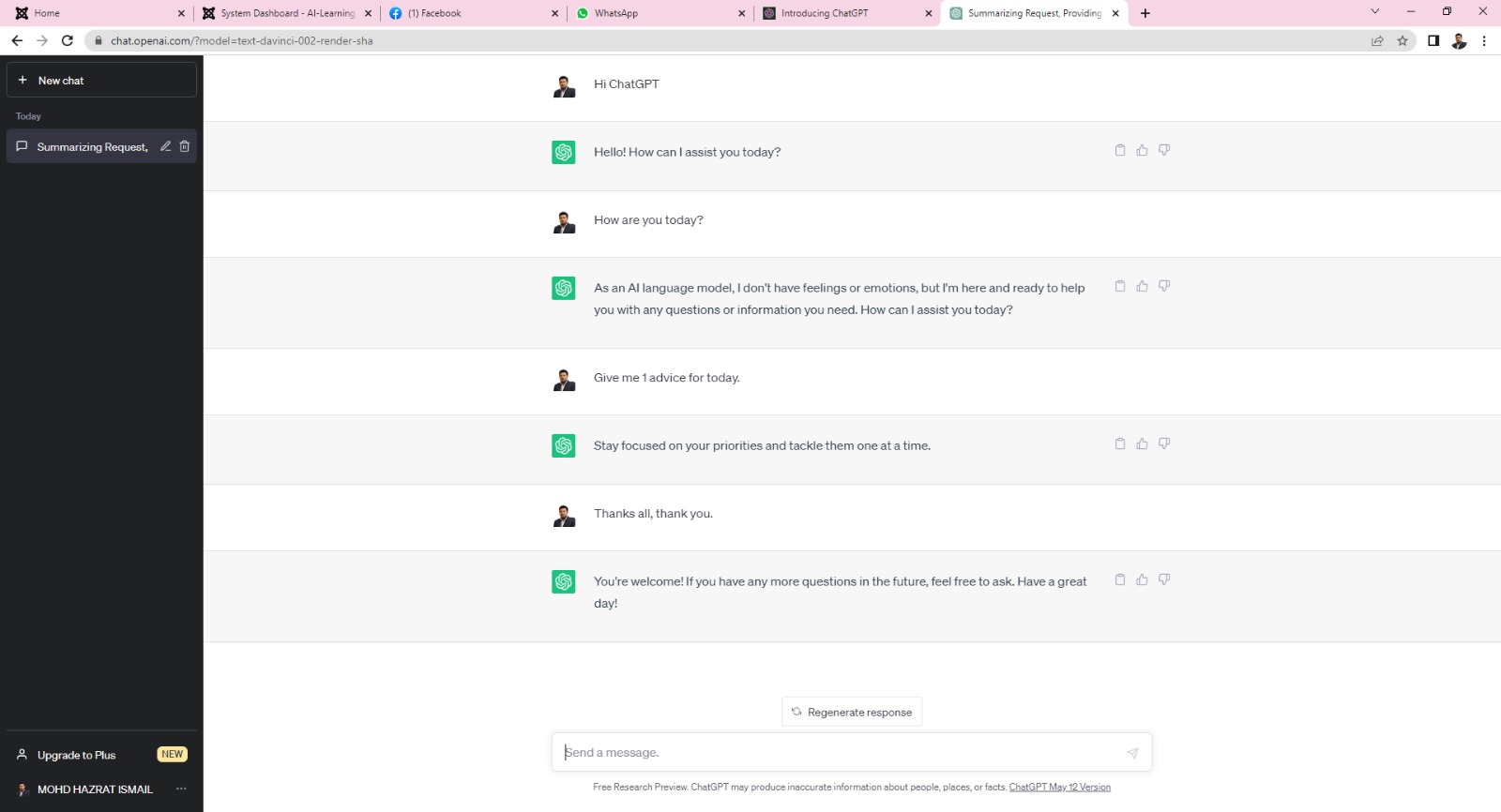Thumbs down the 'As an AI language model' reply
The height and width of the screenshot is (812, 1501).
(1164, 286)
